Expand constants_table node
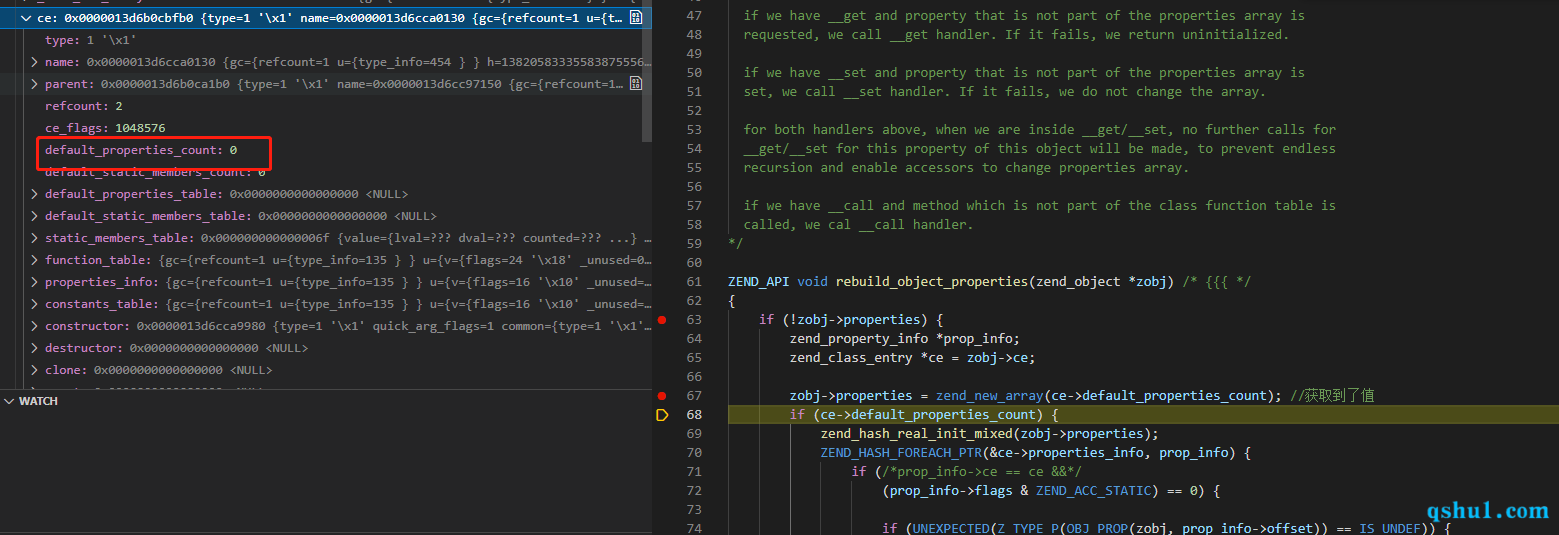This screenshot has height=535, width=1559. [x=35, y=304]
